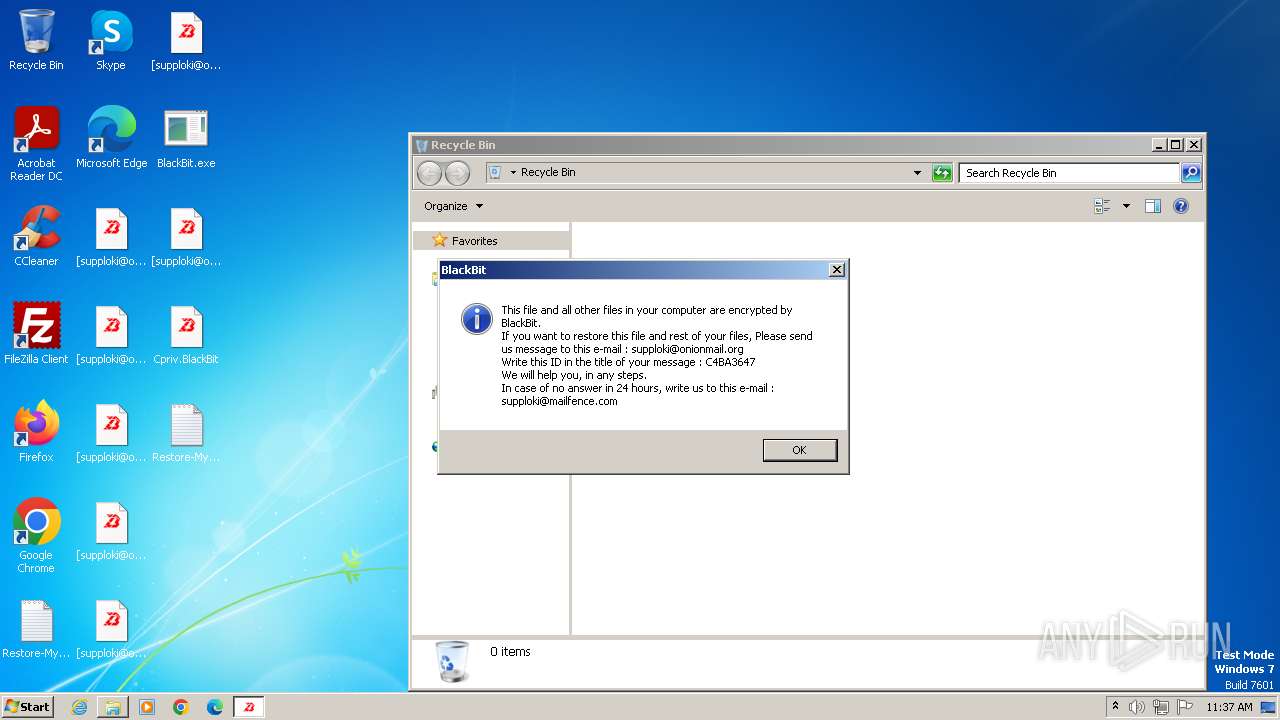1280x720 pixels.
Task: Open Edge from the taskbar
Action: pyautogui.click(x=215, y=707)
